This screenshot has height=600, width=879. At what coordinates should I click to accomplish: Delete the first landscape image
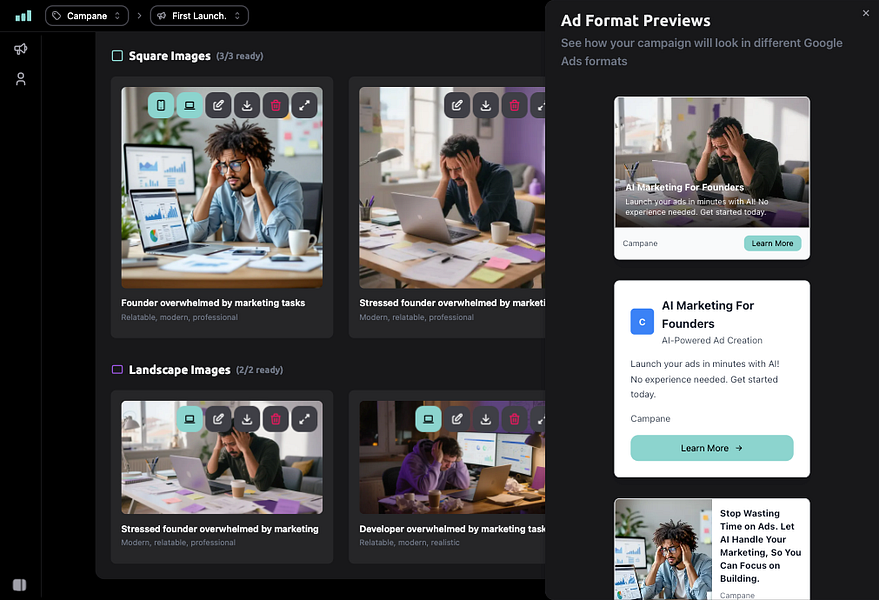(x=275, y=419)
